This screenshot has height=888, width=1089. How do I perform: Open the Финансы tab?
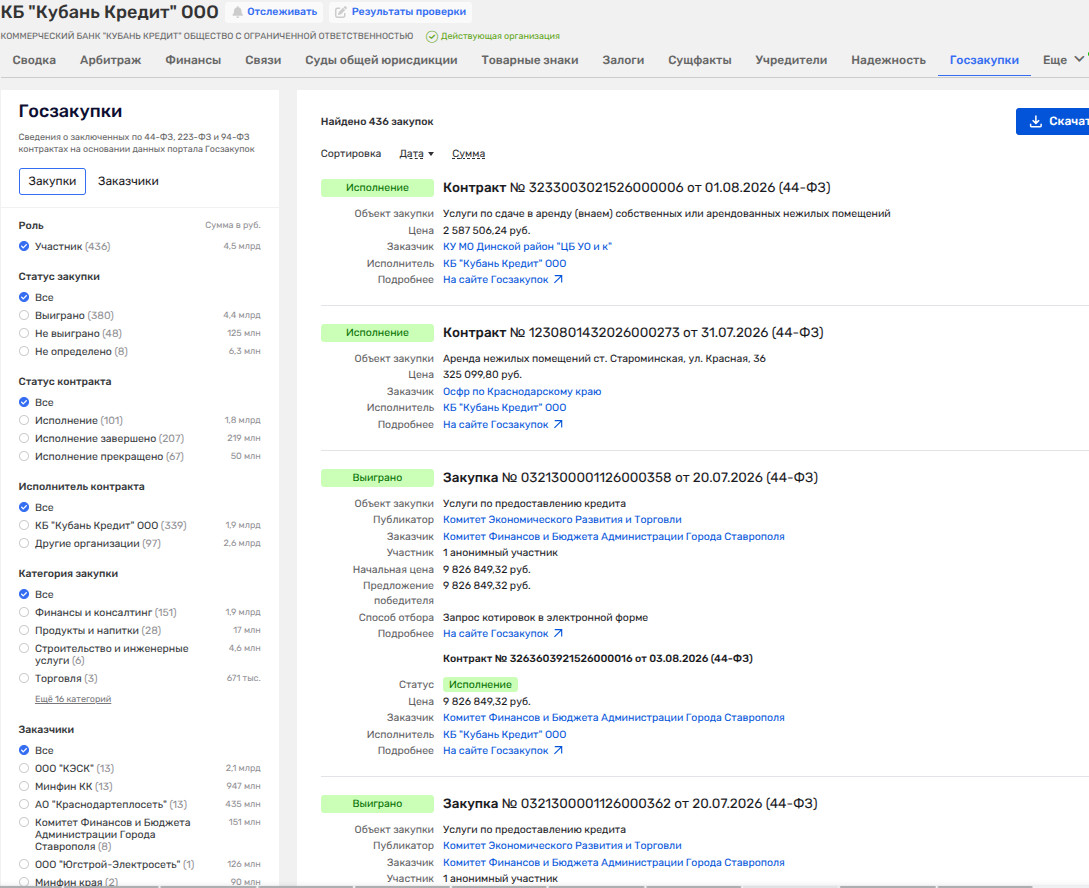point(193,60)
